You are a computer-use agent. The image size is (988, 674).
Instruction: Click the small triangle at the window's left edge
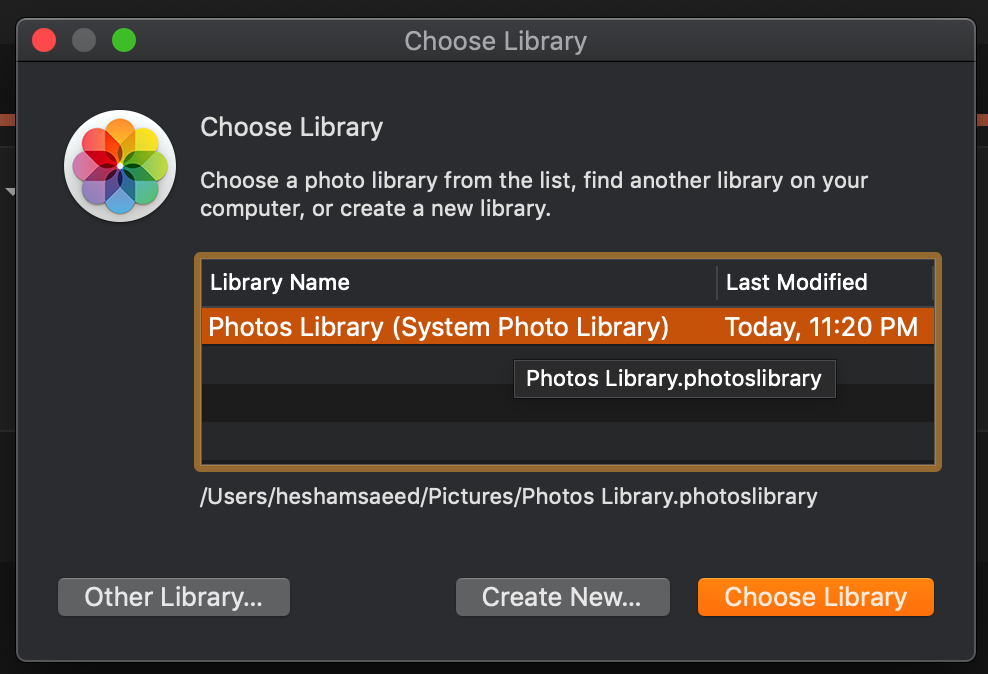[x=10, y=190]
